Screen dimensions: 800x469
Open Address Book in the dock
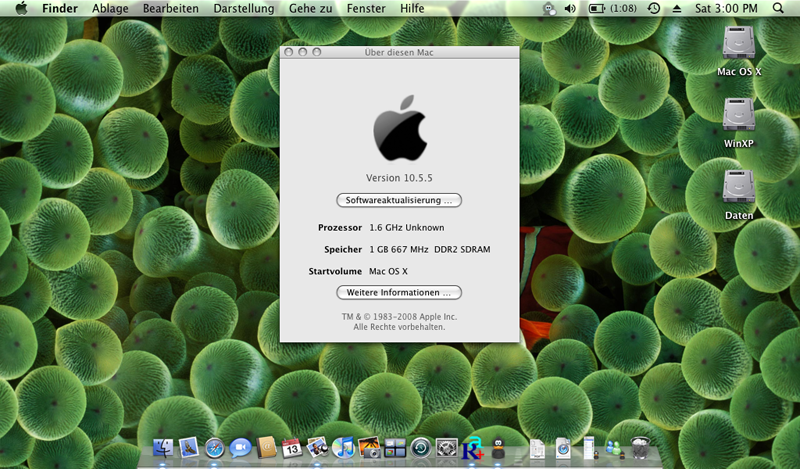[x=266, y=449]
